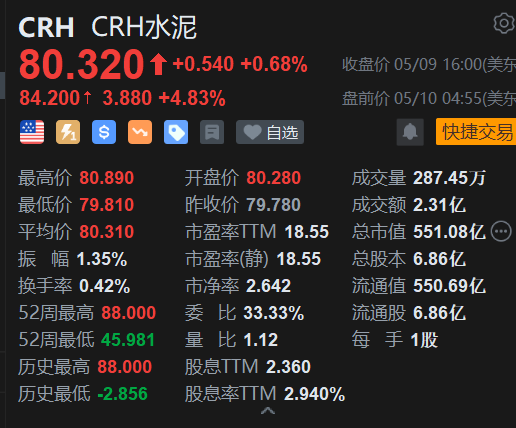
Task: Click the gray notes bookmark icon
Action: (212, 132)
